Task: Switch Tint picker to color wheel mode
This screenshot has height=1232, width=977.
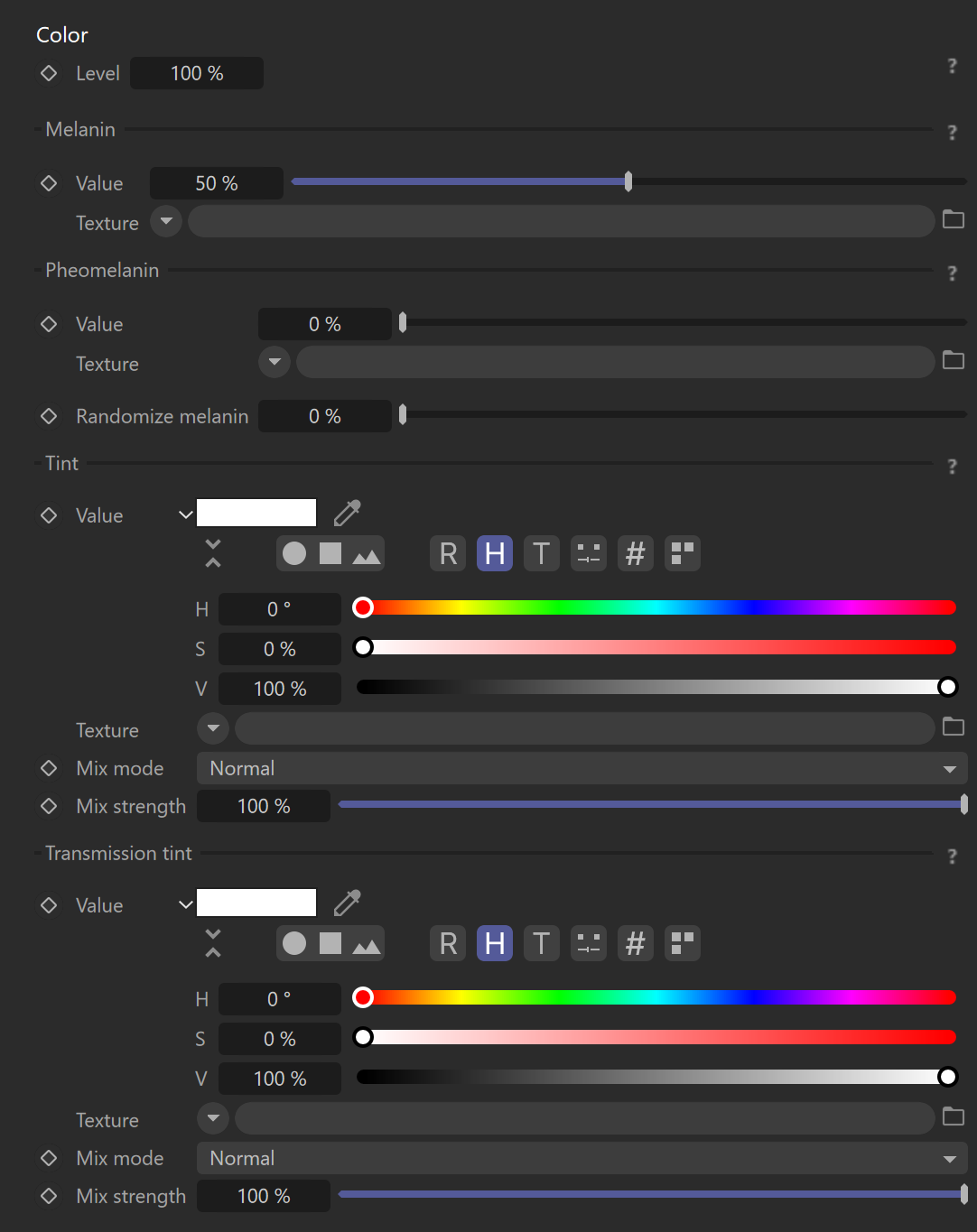Action: [294, 553]
